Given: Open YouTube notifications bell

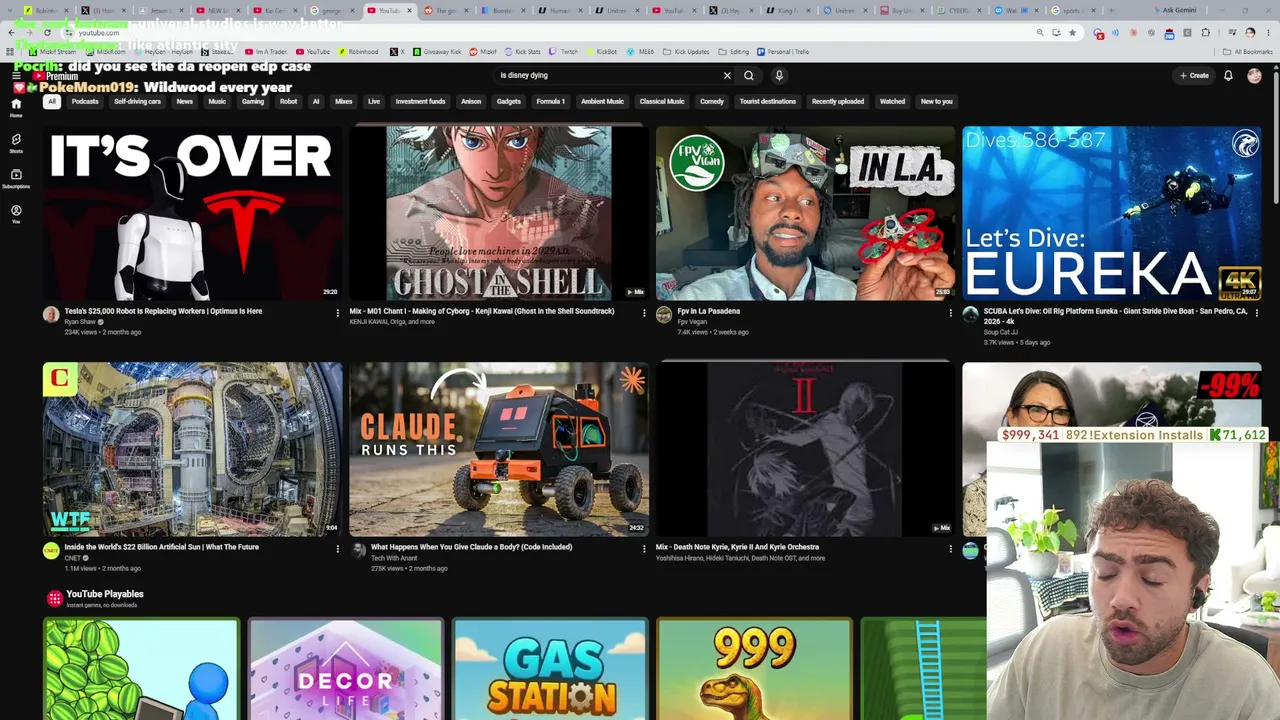Looking at the screenshot, I should (x=1228, y=75).
